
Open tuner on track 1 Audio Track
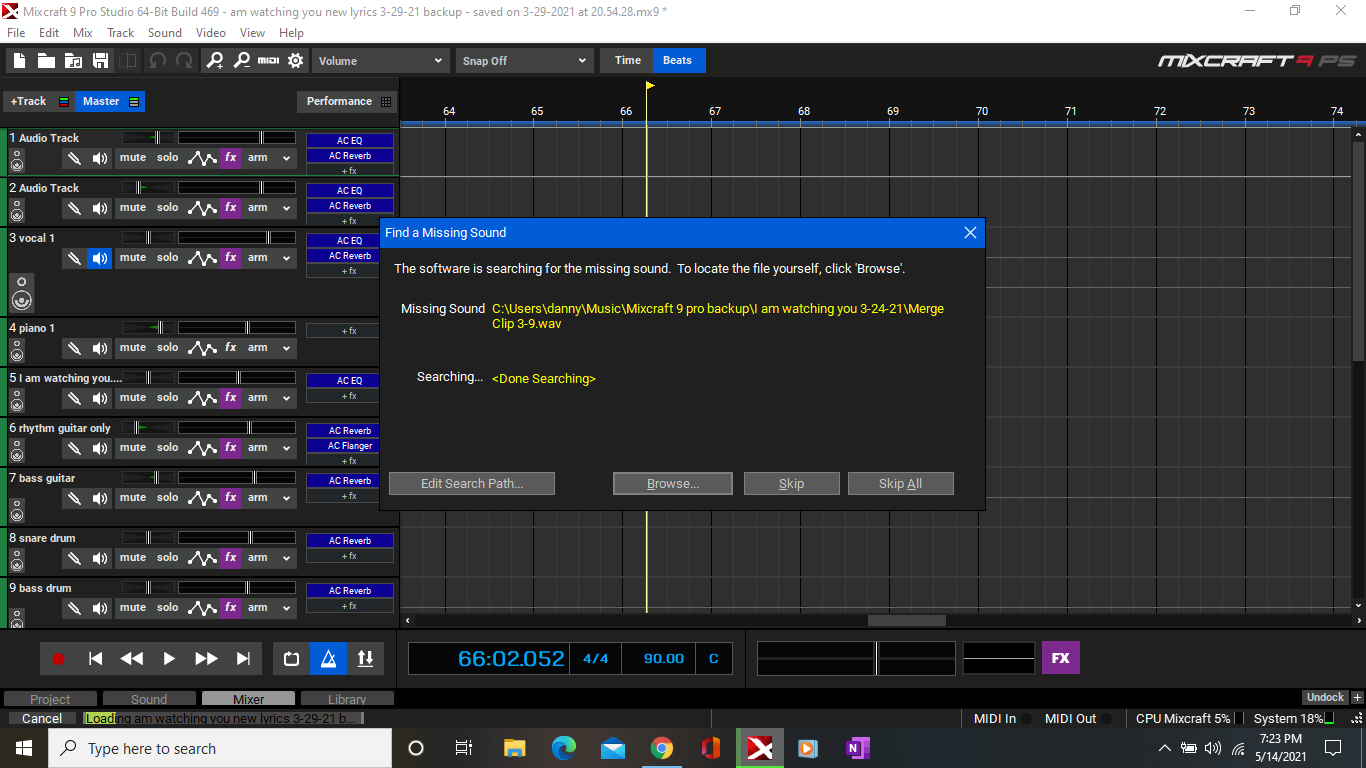coord(74,158)
